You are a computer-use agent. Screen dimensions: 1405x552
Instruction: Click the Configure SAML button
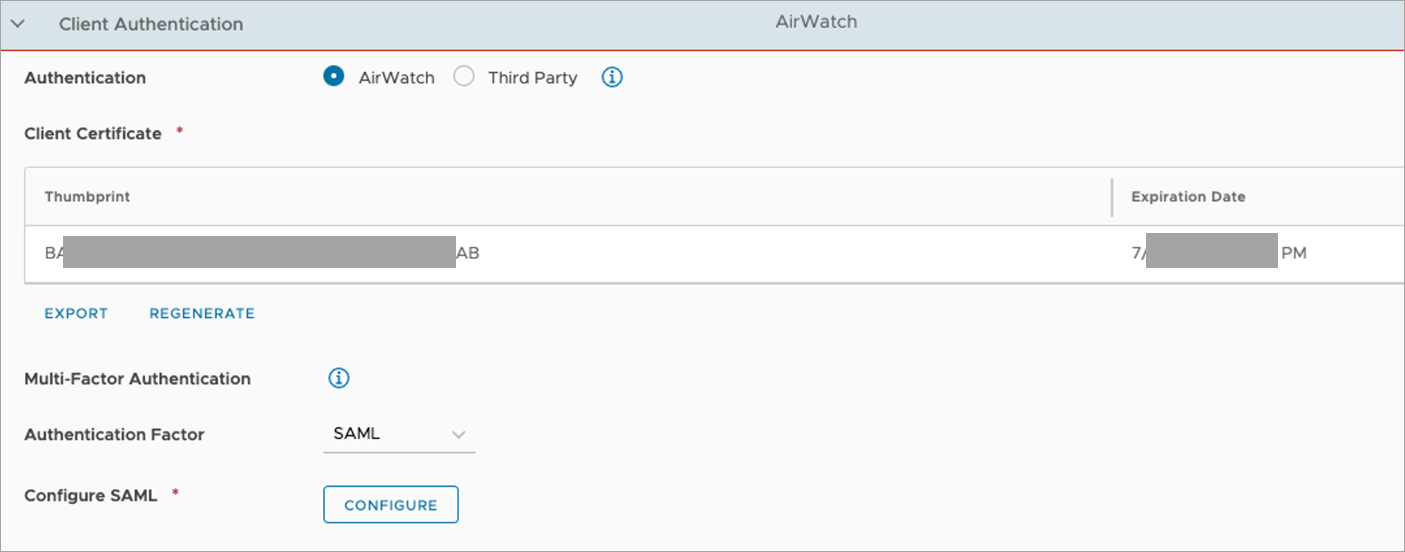[391, 505]
